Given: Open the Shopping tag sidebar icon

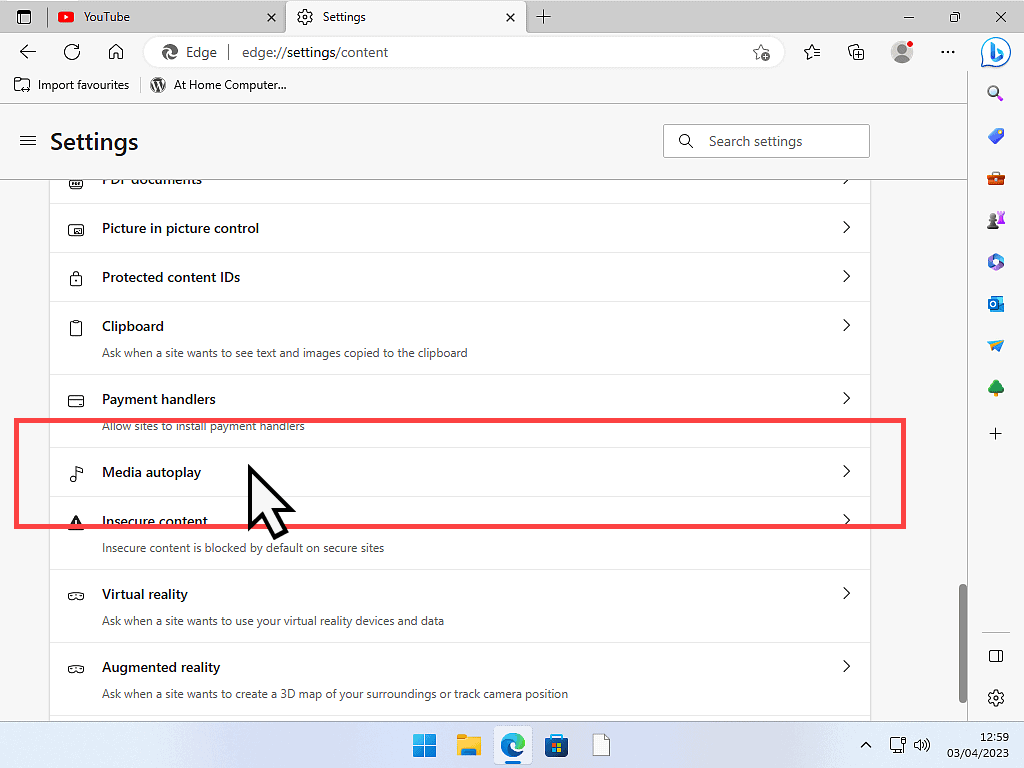Looking at the screenshot, I should click(995, 136).
